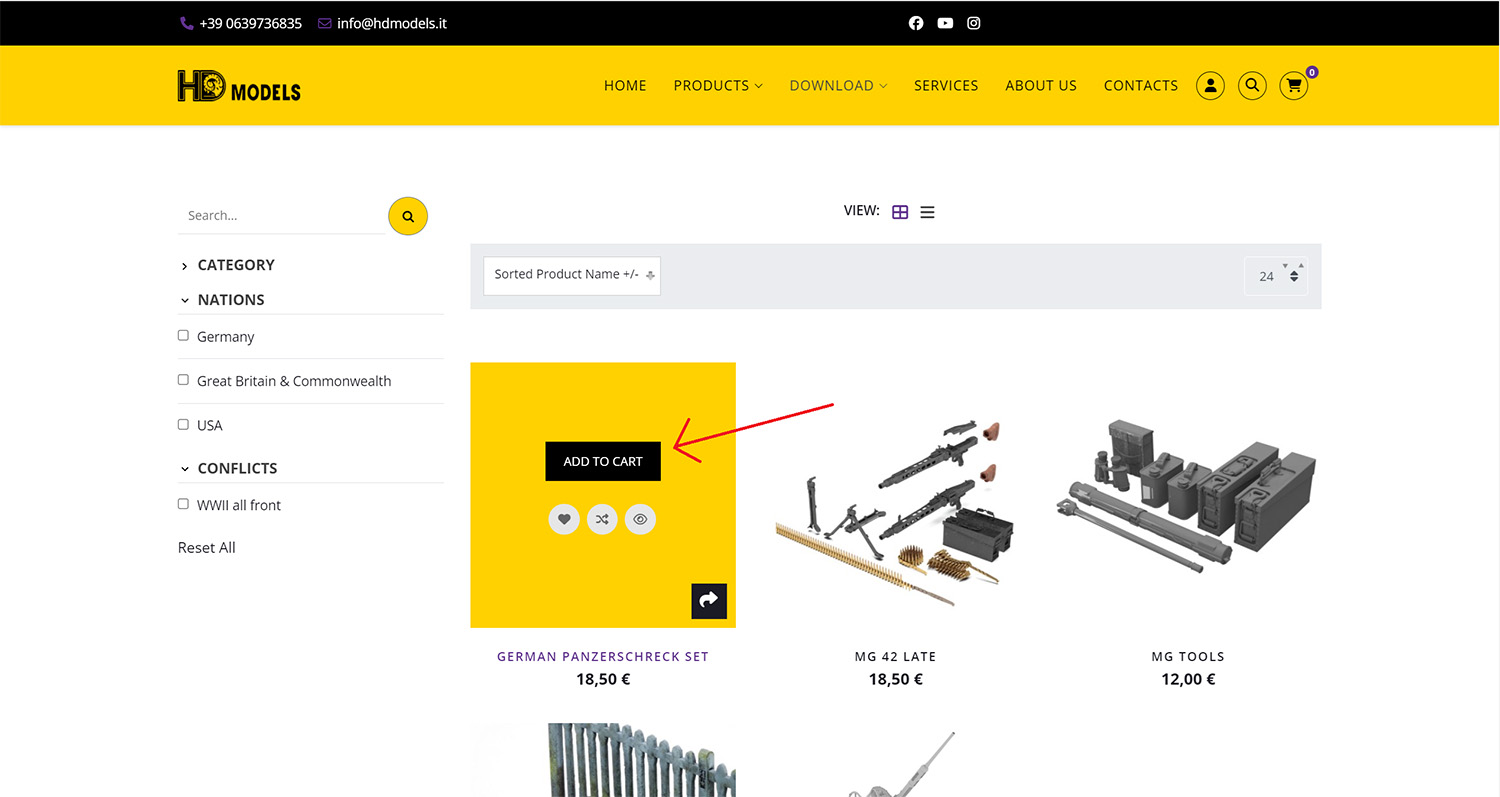This screenshot has height=797, width=1500.
Task: Check the Germany nation filter
Action: point(183,336)
